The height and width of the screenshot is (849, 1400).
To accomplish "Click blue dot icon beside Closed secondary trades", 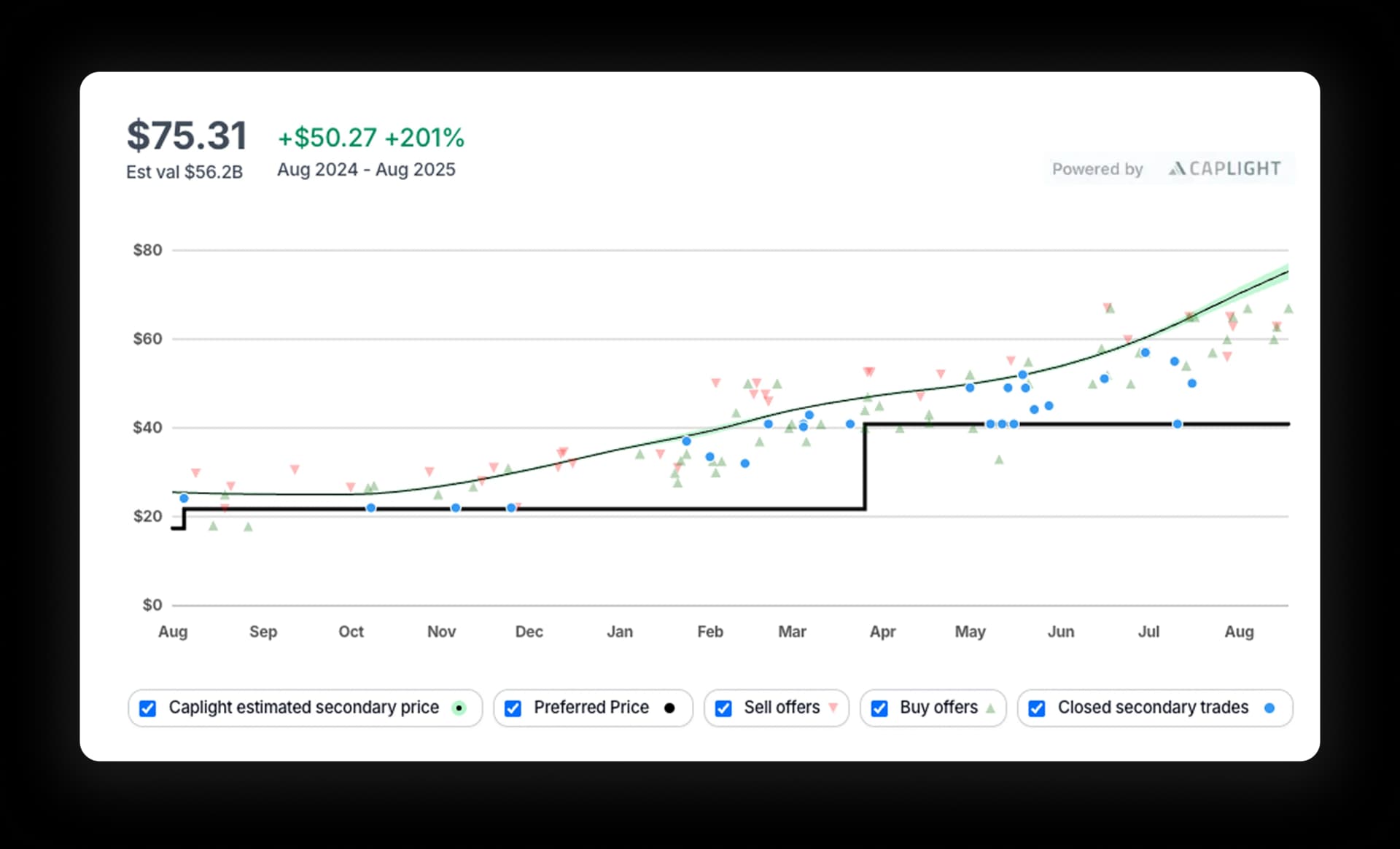I will click(1269, 708).
